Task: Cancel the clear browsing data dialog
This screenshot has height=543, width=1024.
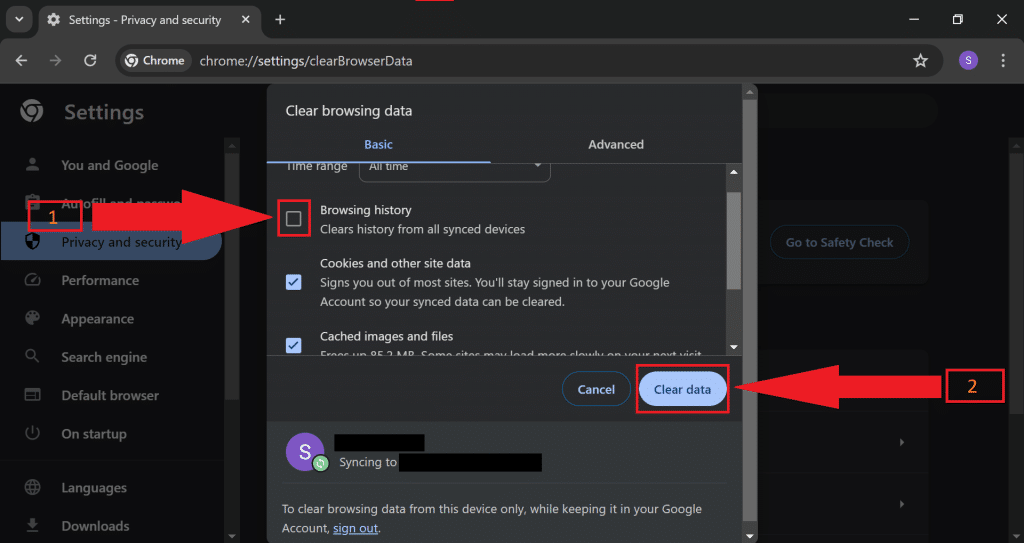Action: pos(596,389)
